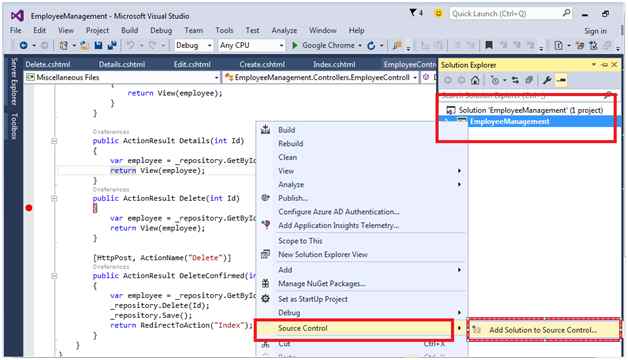This screenshot has width=628, height=360.
Task: Open the Miscellaneous Files dropdown
Action: click(x=122, y=77)
